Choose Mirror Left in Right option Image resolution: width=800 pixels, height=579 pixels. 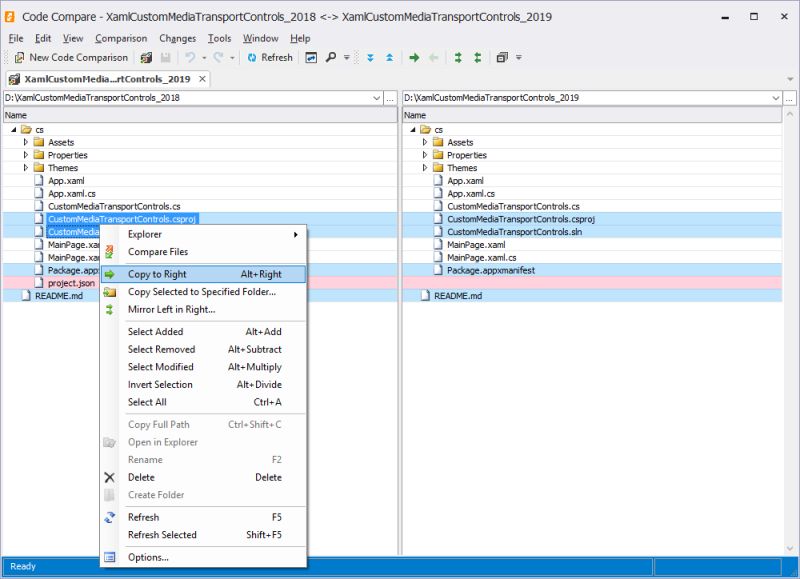coord(169,312)
